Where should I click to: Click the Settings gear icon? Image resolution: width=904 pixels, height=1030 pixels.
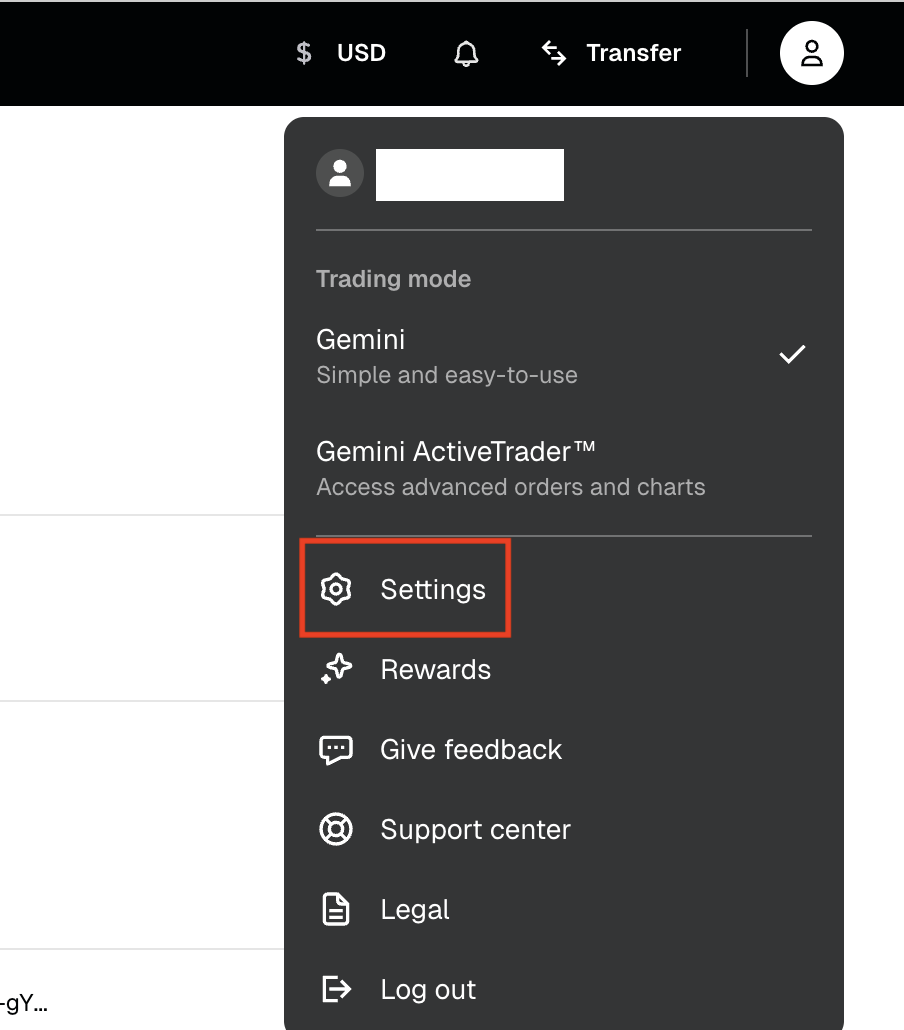336,589
